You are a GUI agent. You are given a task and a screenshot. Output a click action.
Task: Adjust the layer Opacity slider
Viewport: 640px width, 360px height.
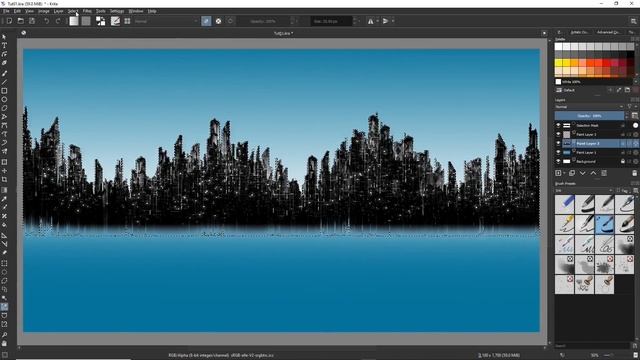tap(589, 116)
